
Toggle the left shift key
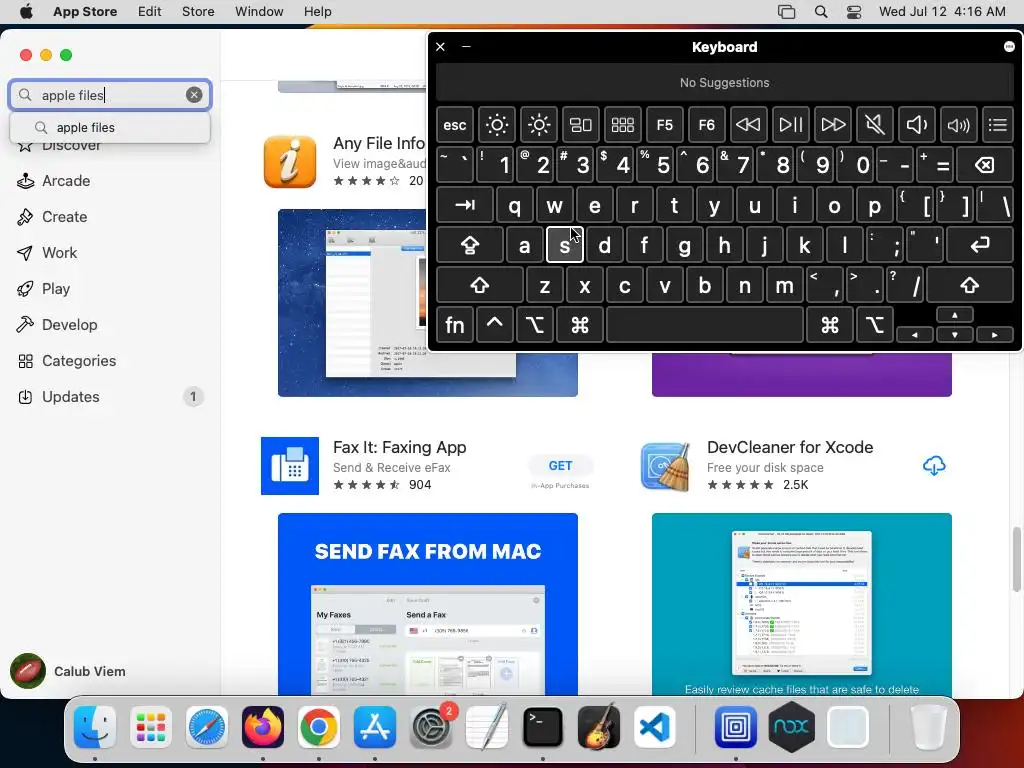[479, 285]
